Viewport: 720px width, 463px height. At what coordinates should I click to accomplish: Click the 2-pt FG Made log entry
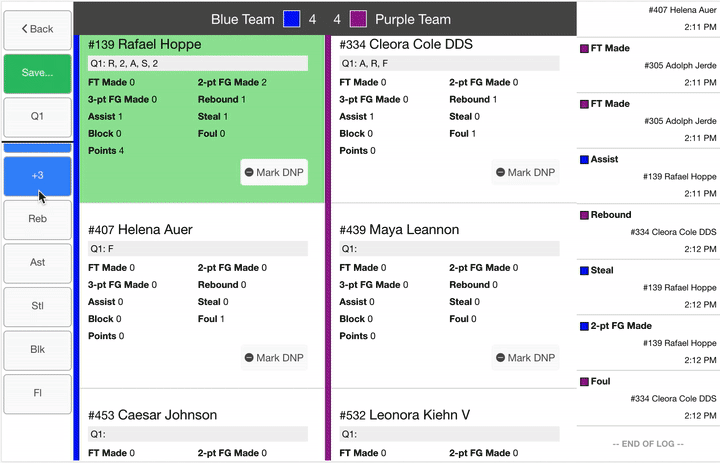click(648, 343)
